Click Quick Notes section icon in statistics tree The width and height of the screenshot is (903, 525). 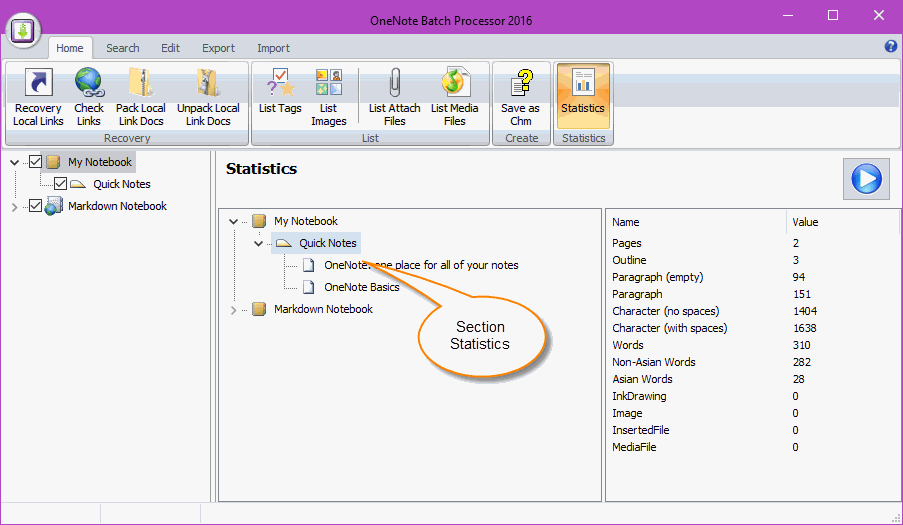[x=284, y=243]
